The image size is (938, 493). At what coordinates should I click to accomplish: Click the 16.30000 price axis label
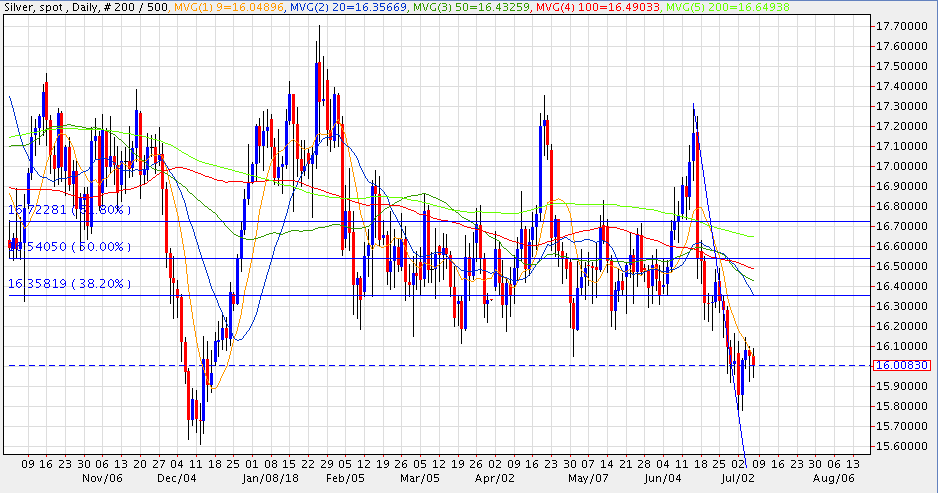[903, 306]
